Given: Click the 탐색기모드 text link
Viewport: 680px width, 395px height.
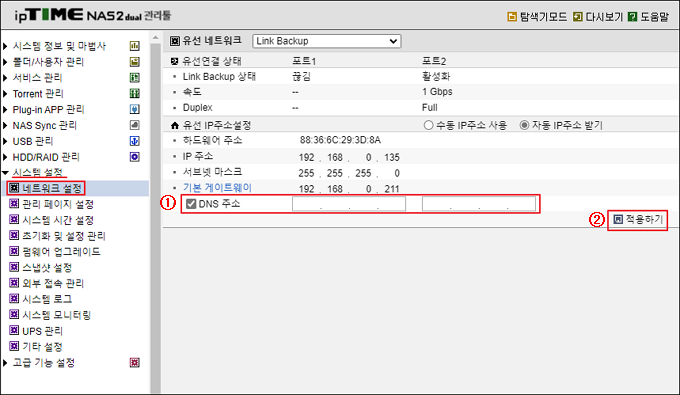Looking at the screenshot, I should point(543,17).
